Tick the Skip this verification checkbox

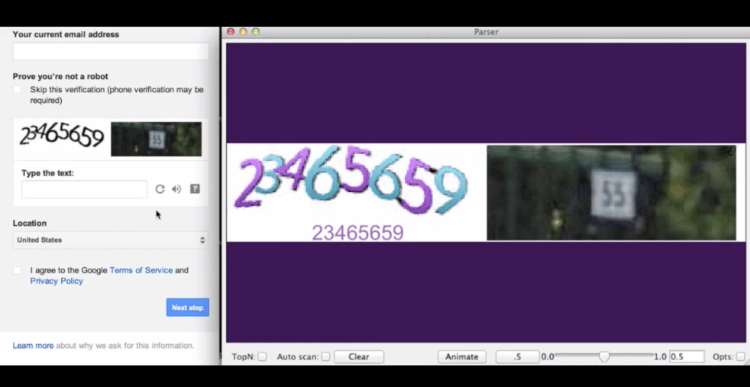coord(17,89)
